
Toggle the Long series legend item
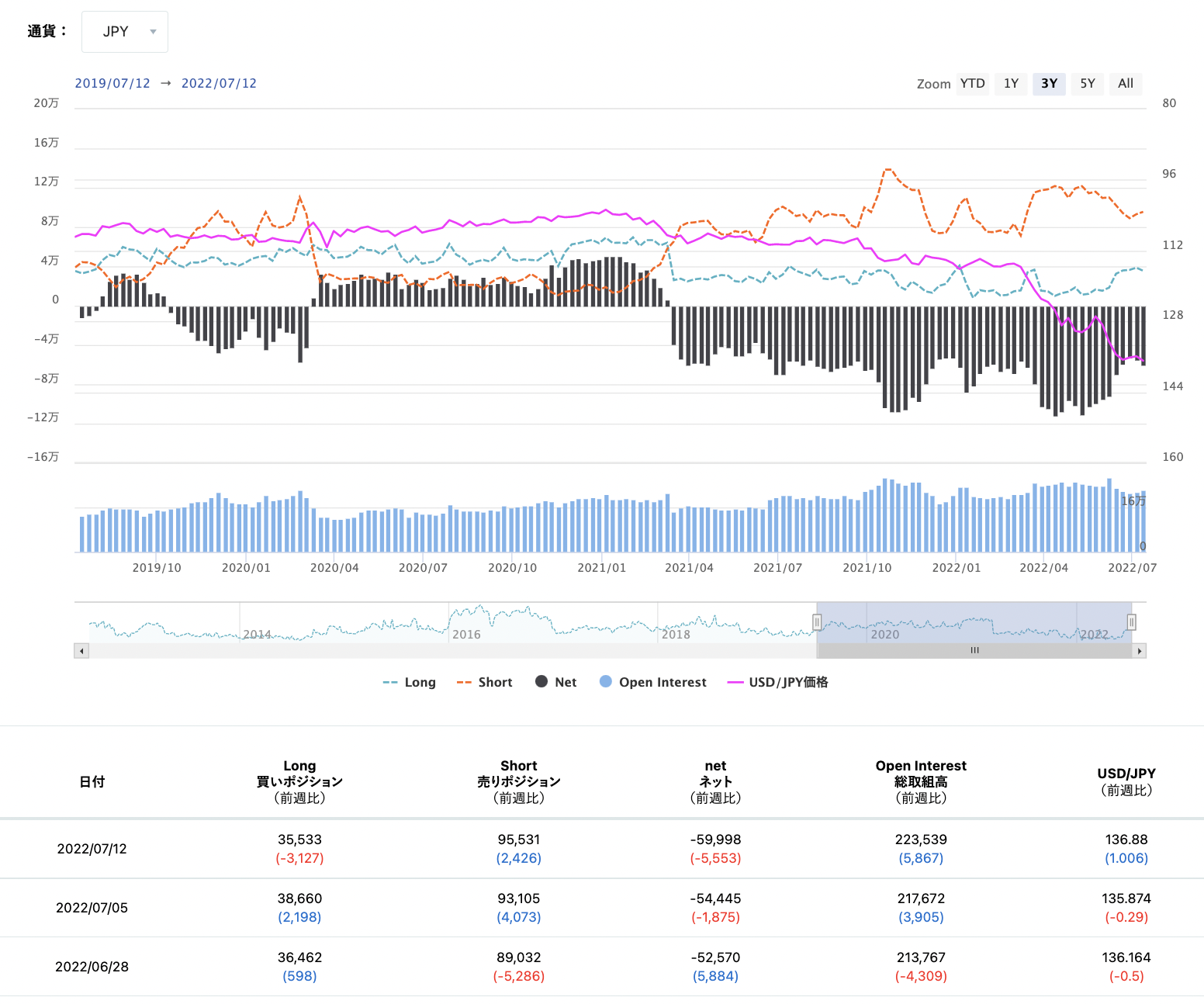(x=410, y=682)
